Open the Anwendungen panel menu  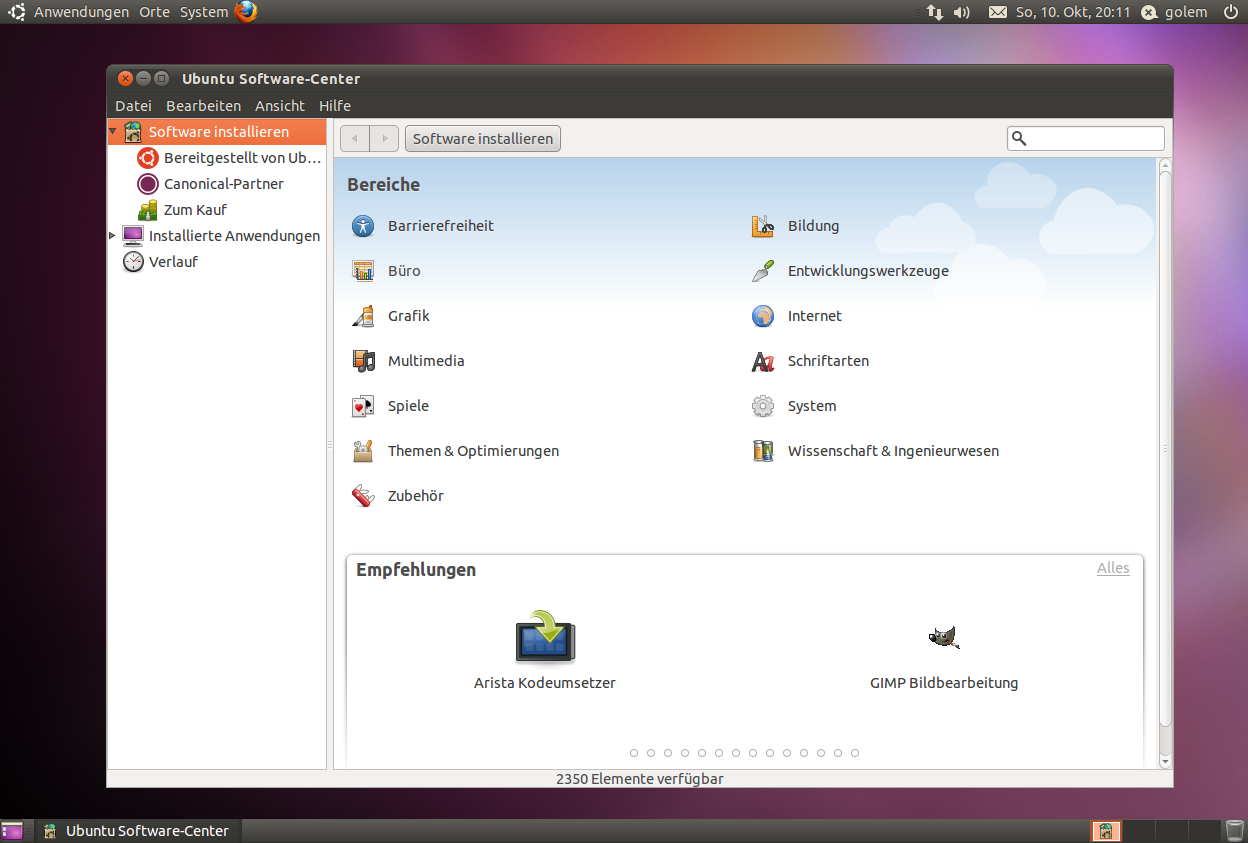(81, 12)
